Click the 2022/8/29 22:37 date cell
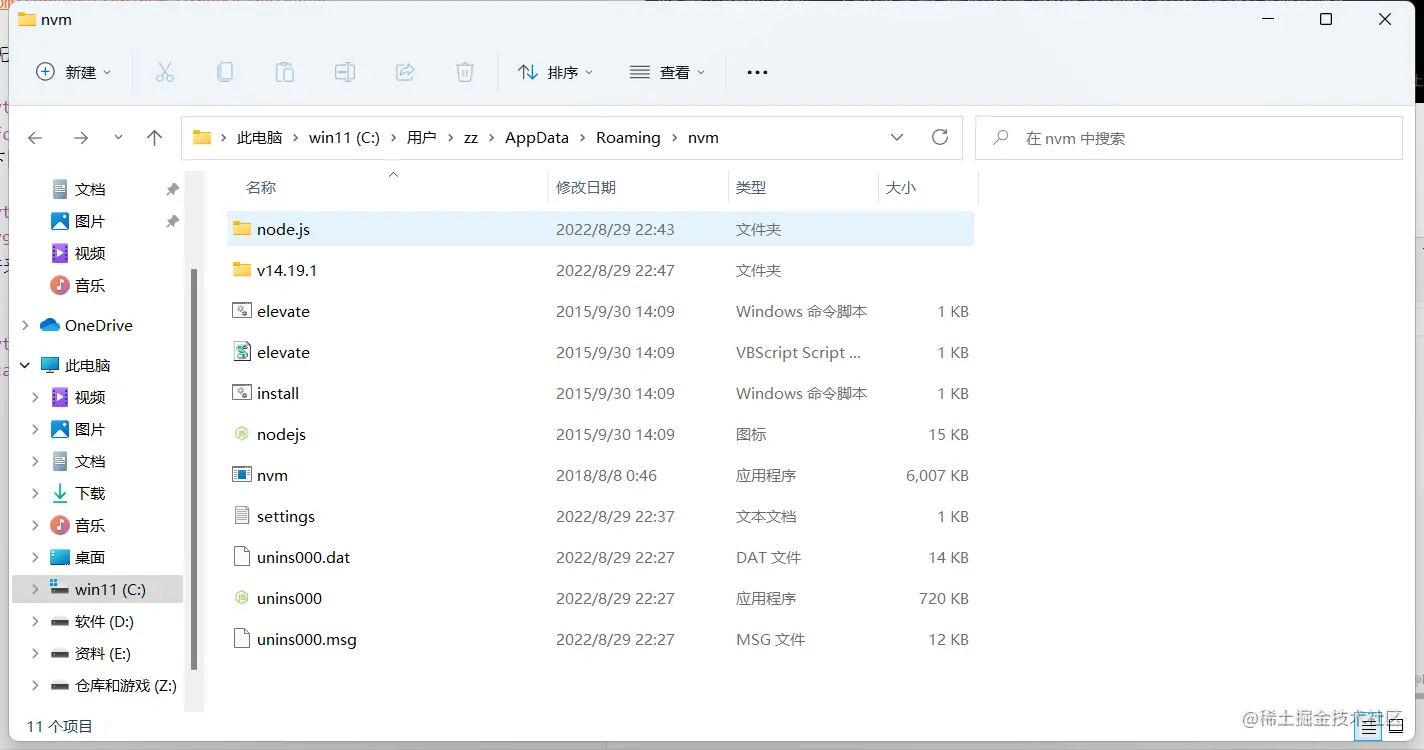This screenshot has height=750, width=1424. (x=615, y=516)
